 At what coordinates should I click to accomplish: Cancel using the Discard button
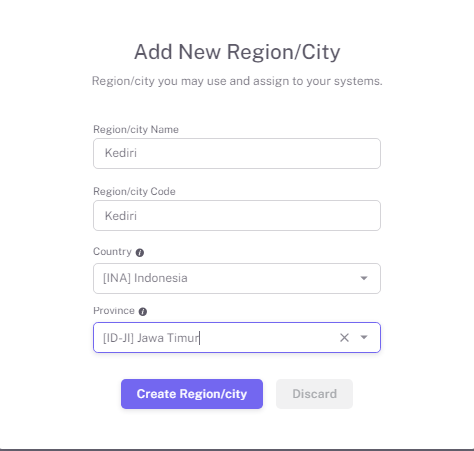314,394
